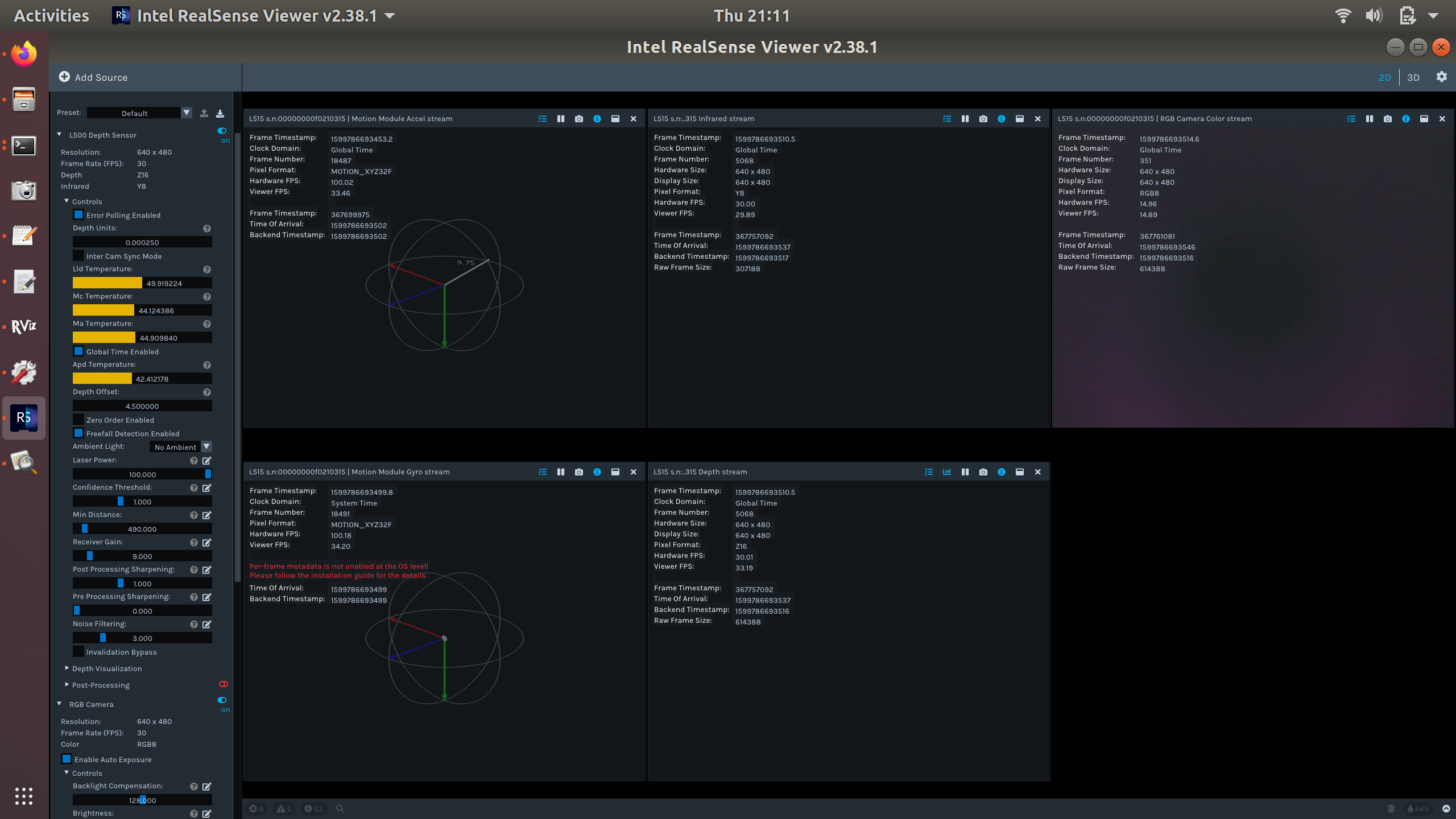Pause the Motion Module Accel stream
1456x819 pixels.
coord(561,119)
